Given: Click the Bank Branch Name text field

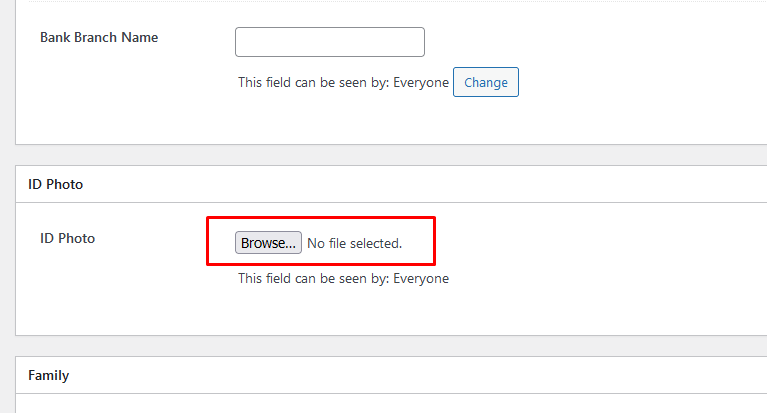Looking at the screenshot, I should coord(329,42).
